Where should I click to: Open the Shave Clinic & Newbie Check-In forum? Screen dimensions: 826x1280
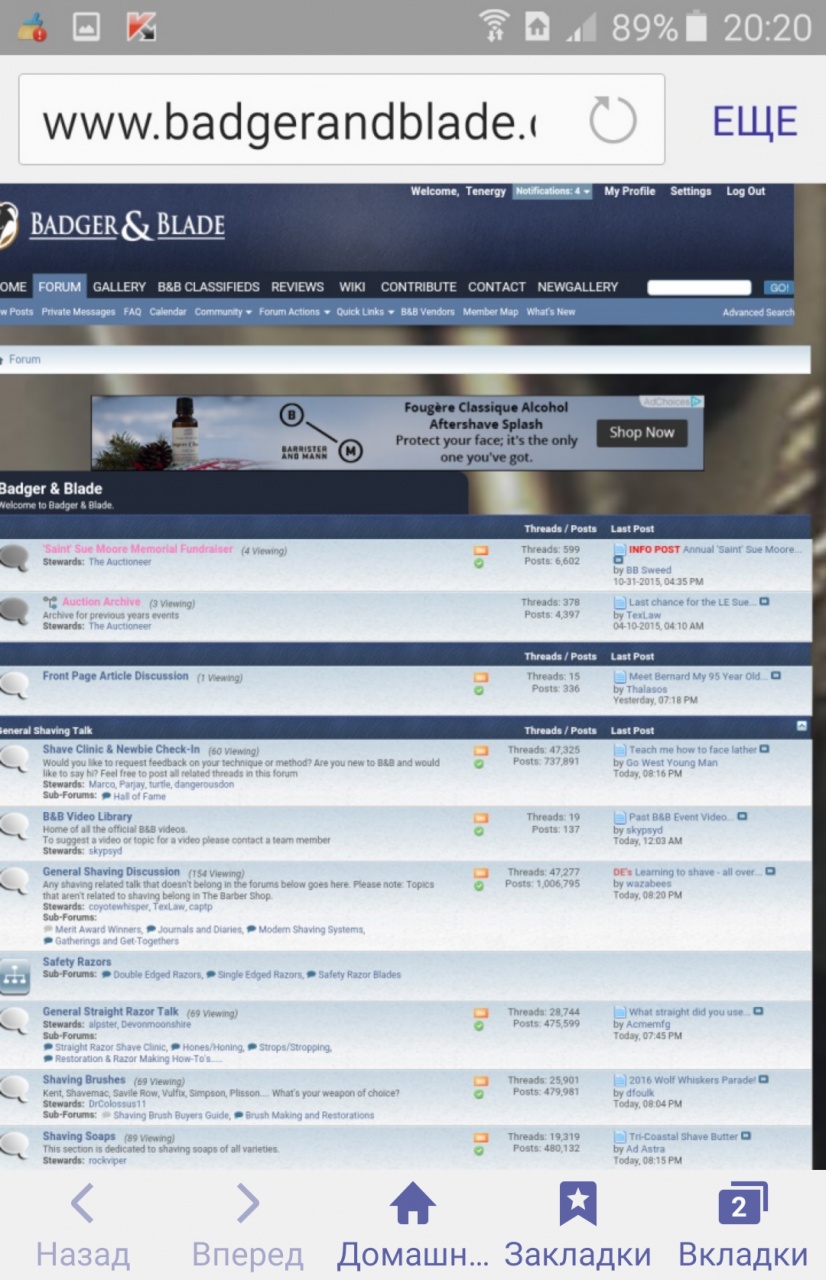[121, 749]
